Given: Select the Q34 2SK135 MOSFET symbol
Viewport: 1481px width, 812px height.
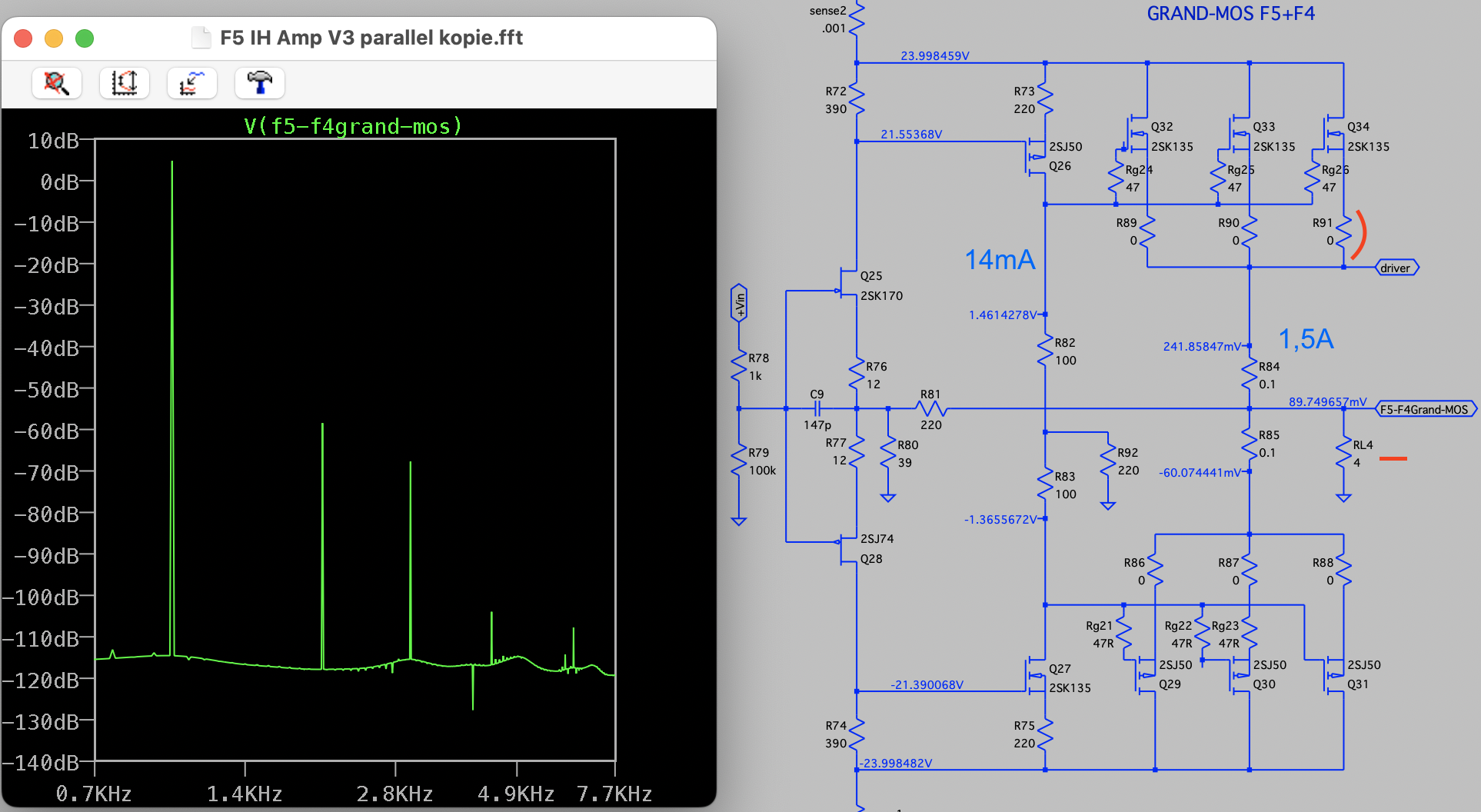Looking at the screenshot, I should coord(1333,135).
